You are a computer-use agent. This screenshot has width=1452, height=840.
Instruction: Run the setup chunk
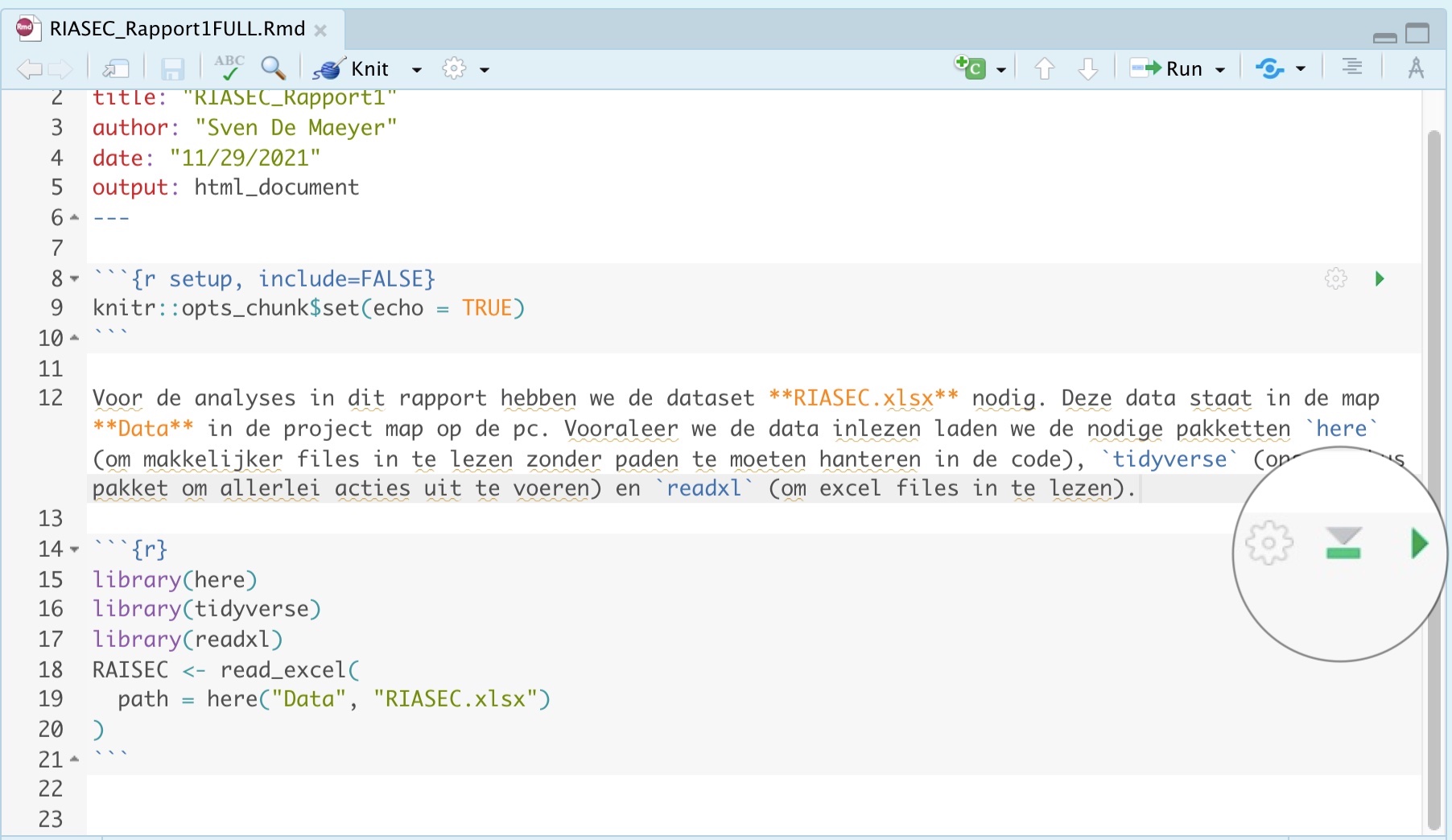tap(1380, 278)
